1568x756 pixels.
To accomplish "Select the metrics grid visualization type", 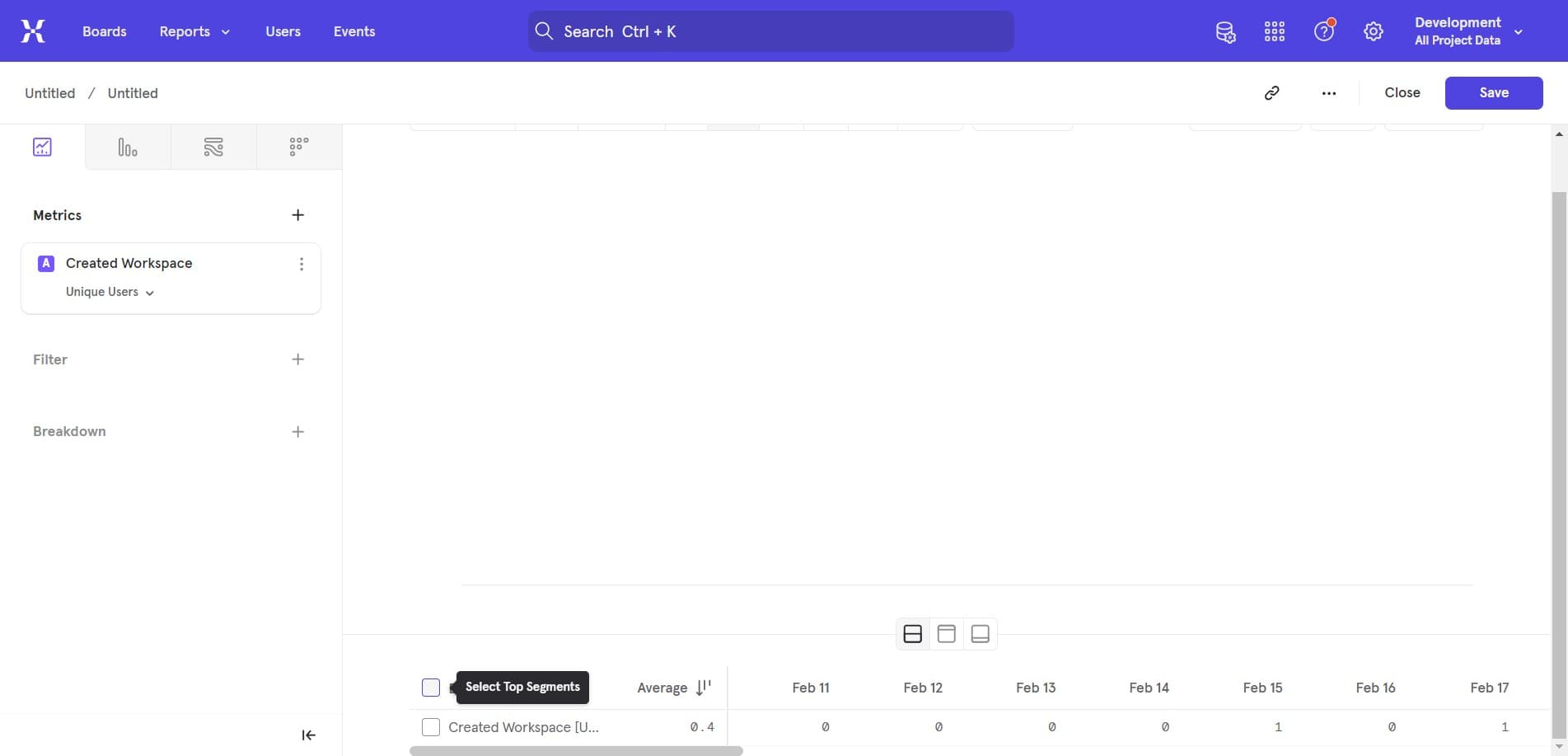I will [x=298, y=146].
